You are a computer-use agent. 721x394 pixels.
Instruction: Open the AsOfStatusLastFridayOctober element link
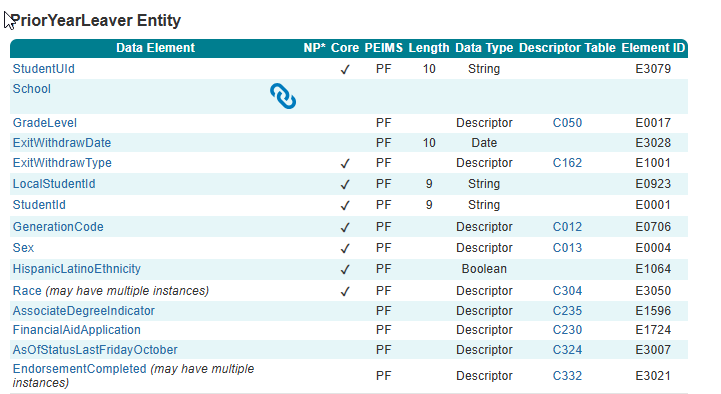(95, 350)
